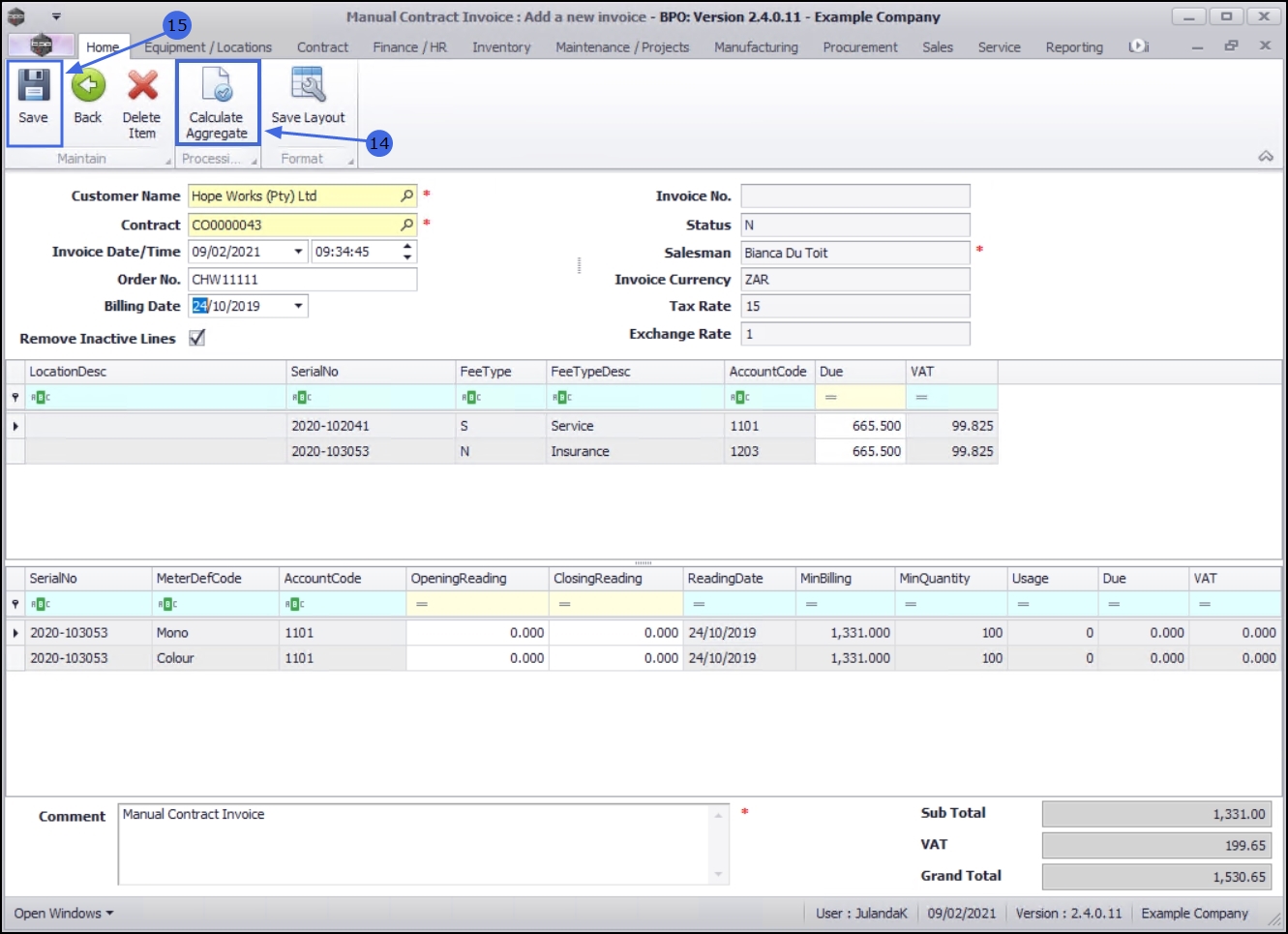Open the Open Windows dropdown menu
Image resolution: width=1288 pixels, height=934 pixels.
pyautogui.click(x=64, y=913)
